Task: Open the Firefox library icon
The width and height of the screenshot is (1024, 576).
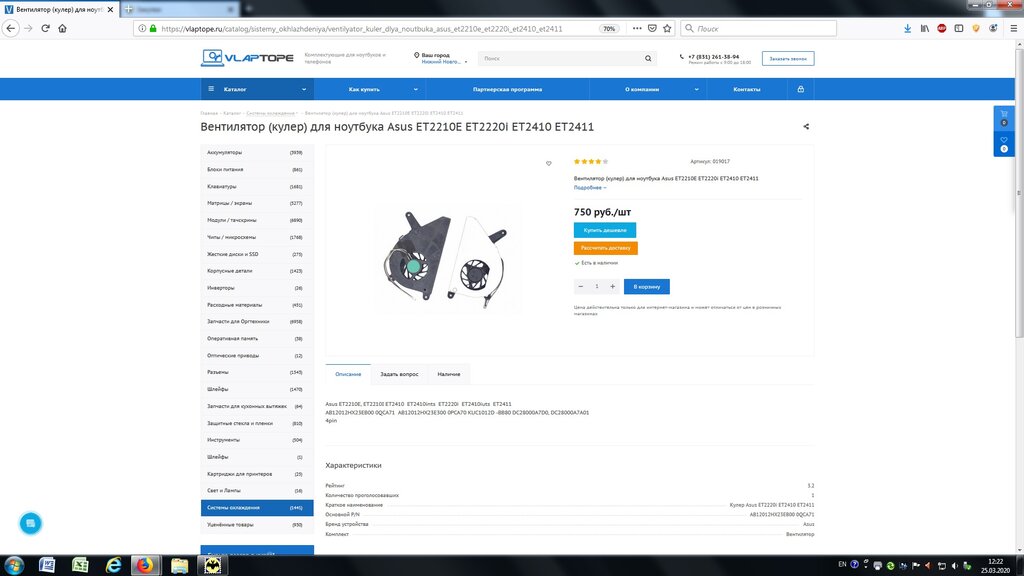Action: coord(925,29)
